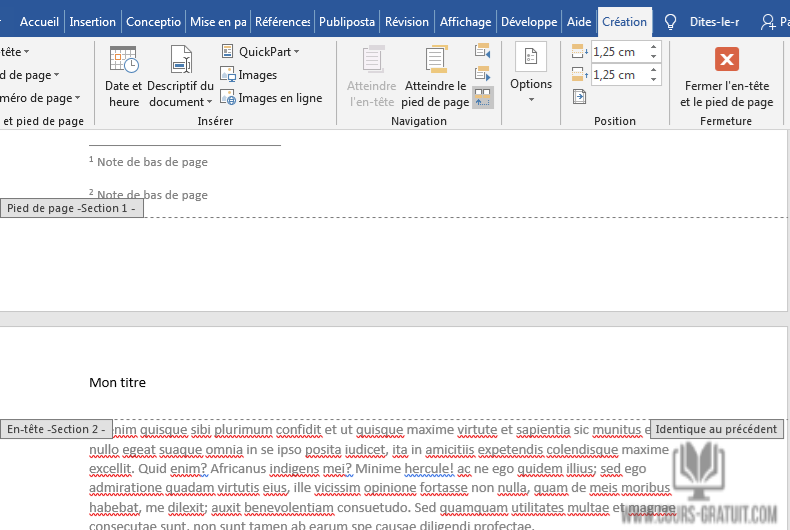This screenshot has width=790, height=530.
Task: Click the QuickPart icon
Action: [x=228, y=51]
